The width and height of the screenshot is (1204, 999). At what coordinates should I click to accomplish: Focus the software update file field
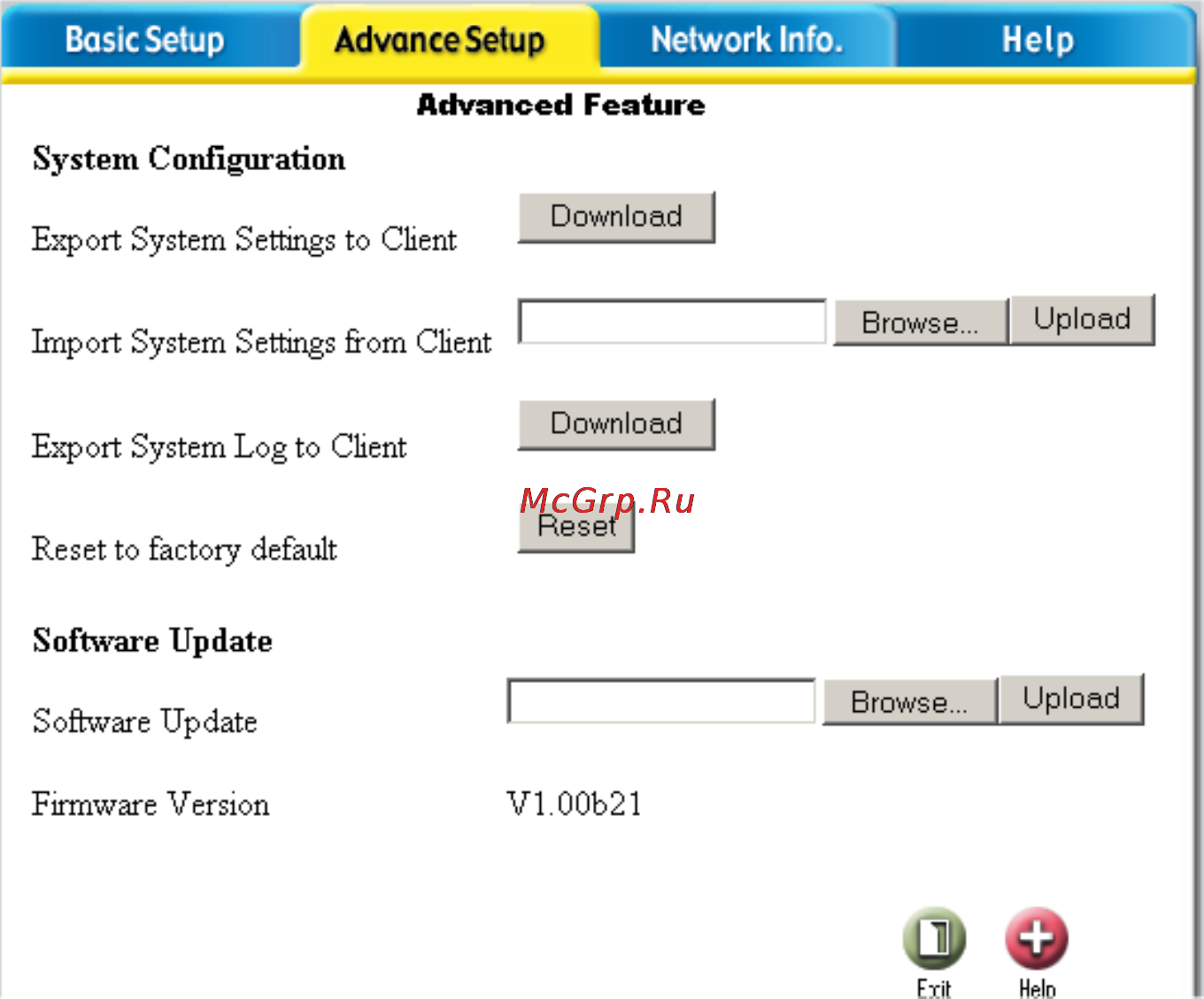[661, 701]
